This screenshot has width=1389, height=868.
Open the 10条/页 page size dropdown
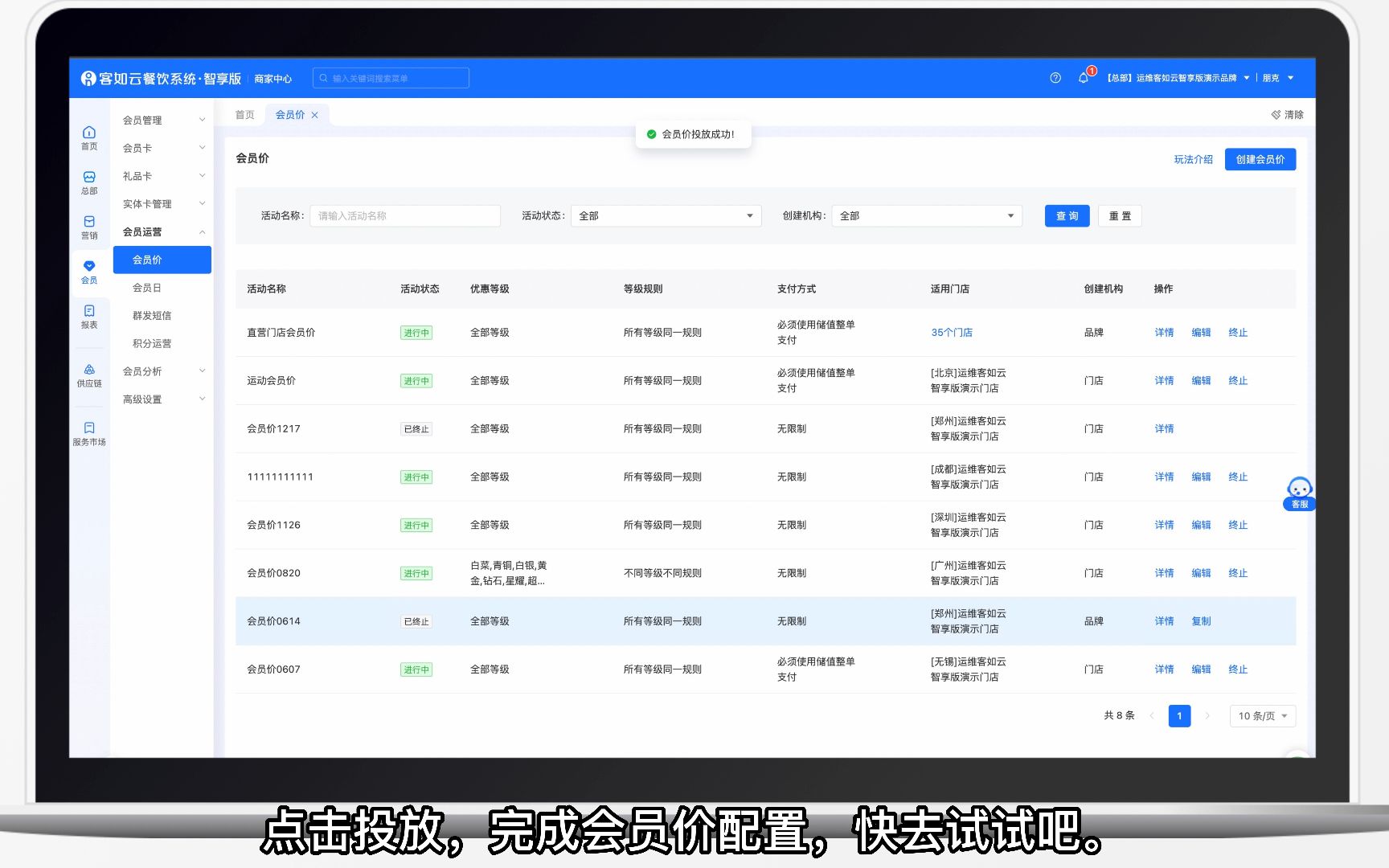click(x=1260, y=715)
